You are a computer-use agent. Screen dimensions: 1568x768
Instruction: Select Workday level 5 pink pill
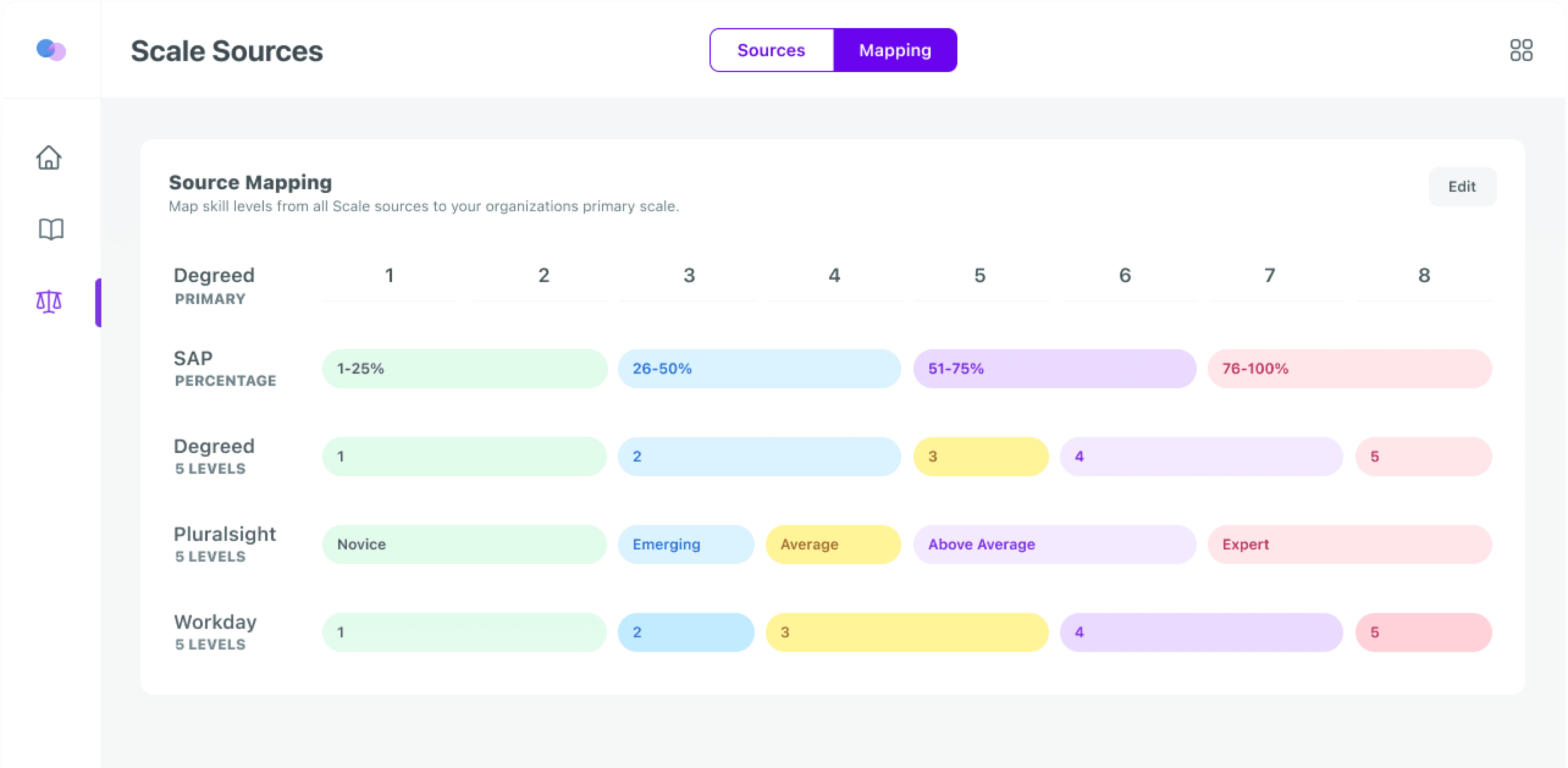point(1424,632)
